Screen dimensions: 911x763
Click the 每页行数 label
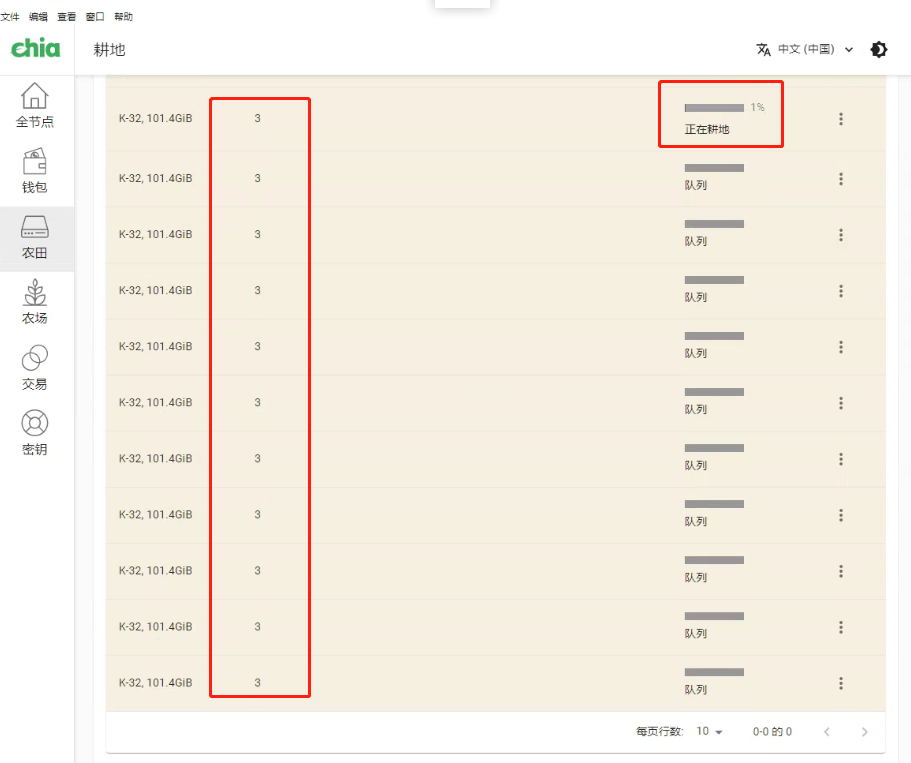(x=659, y=732)
